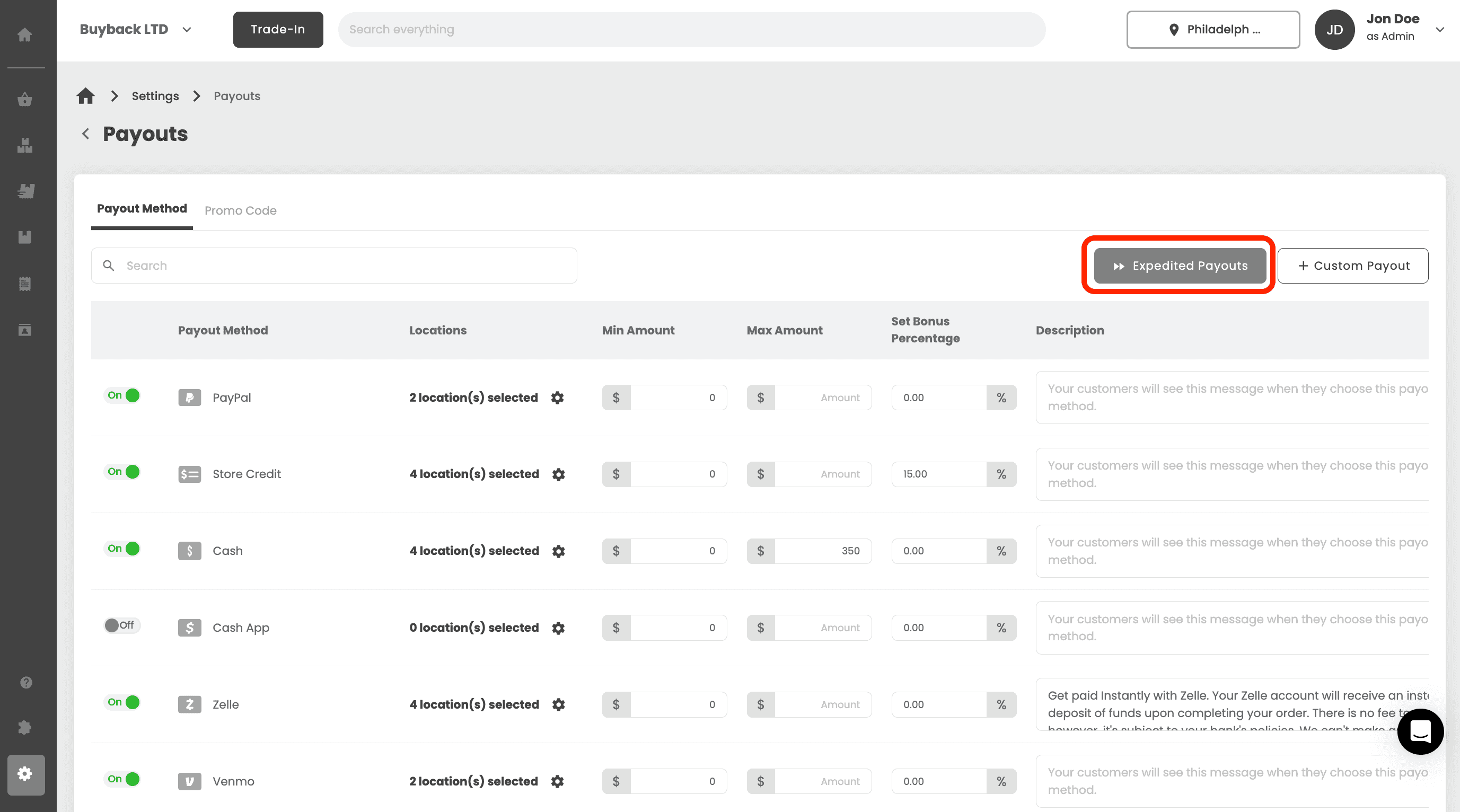Open the puzzle piece integrations sidebar icon
Image resolution: width=1460 pixels, height=812 pixels.
pos(25,727)
